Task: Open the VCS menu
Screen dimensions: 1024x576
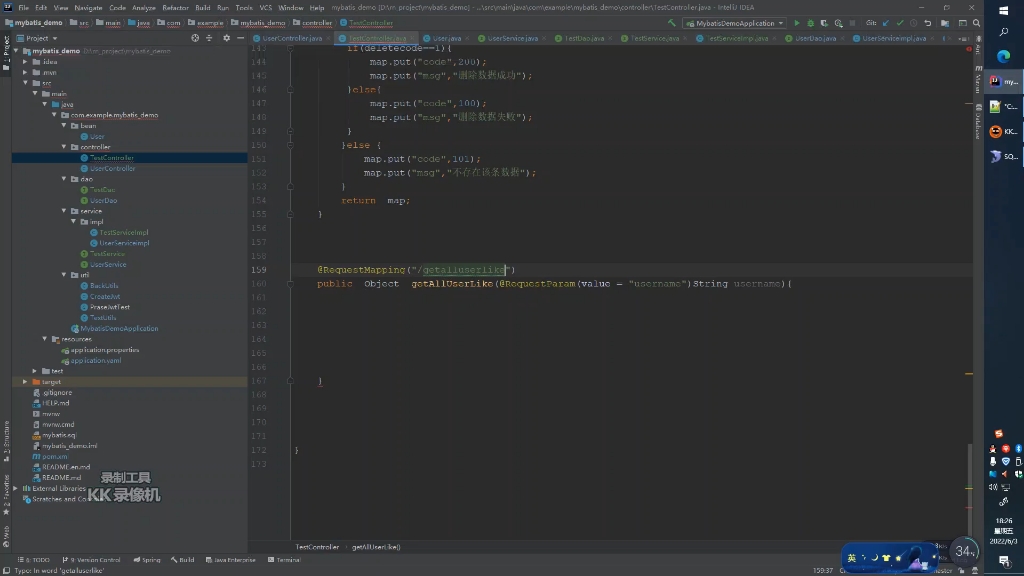Action: [266, 8]
